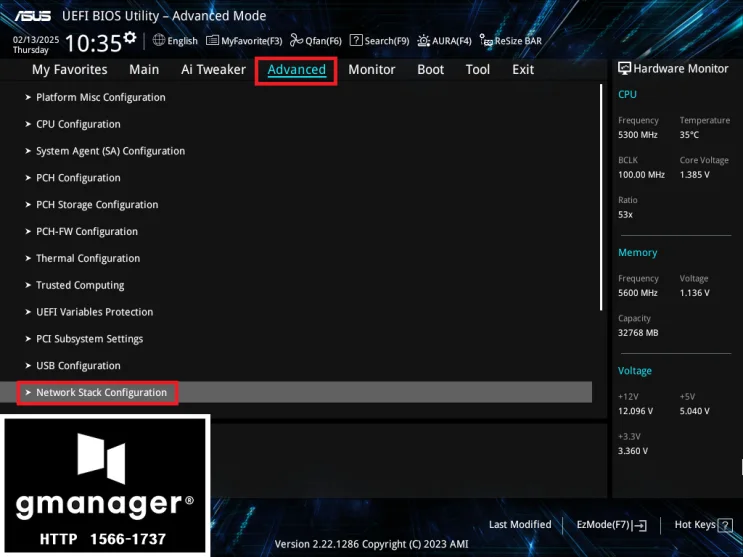The image size is (743, 557).
Task: Click the Hardware Monitor panel title
Action: [x=680, y=69]
